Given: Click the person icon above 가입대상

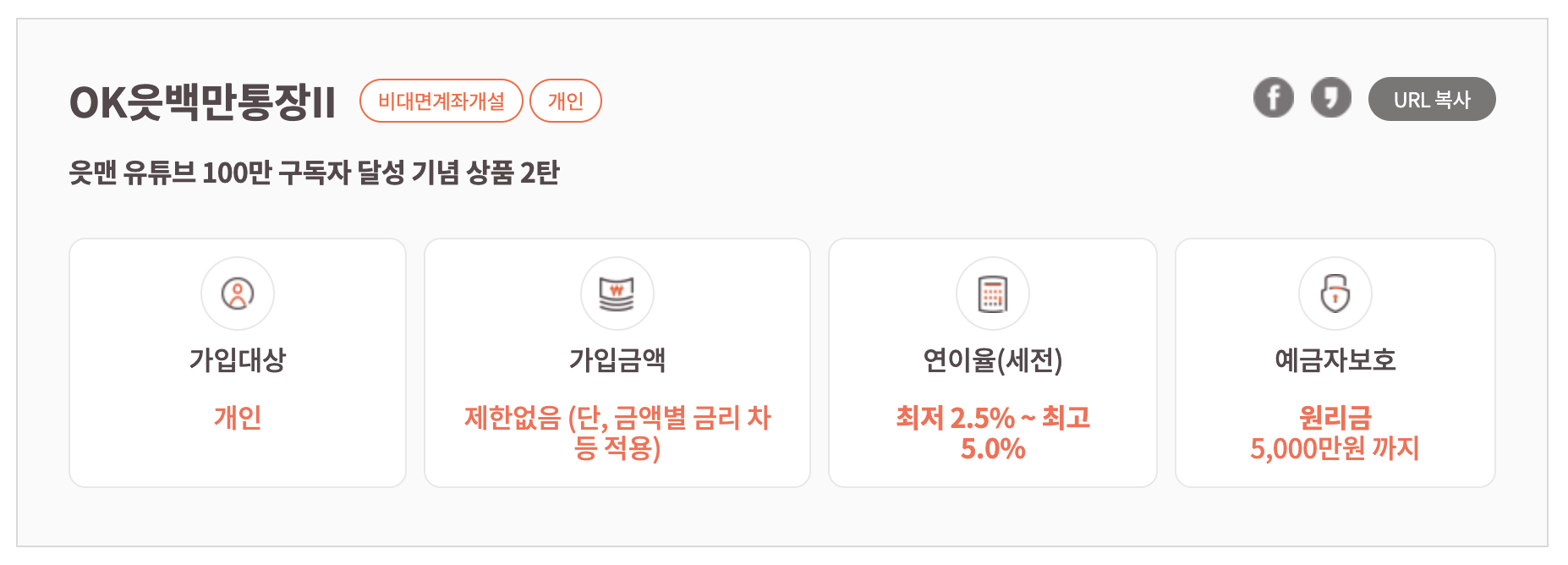Looking at the screenshot, I should (237, 293).
